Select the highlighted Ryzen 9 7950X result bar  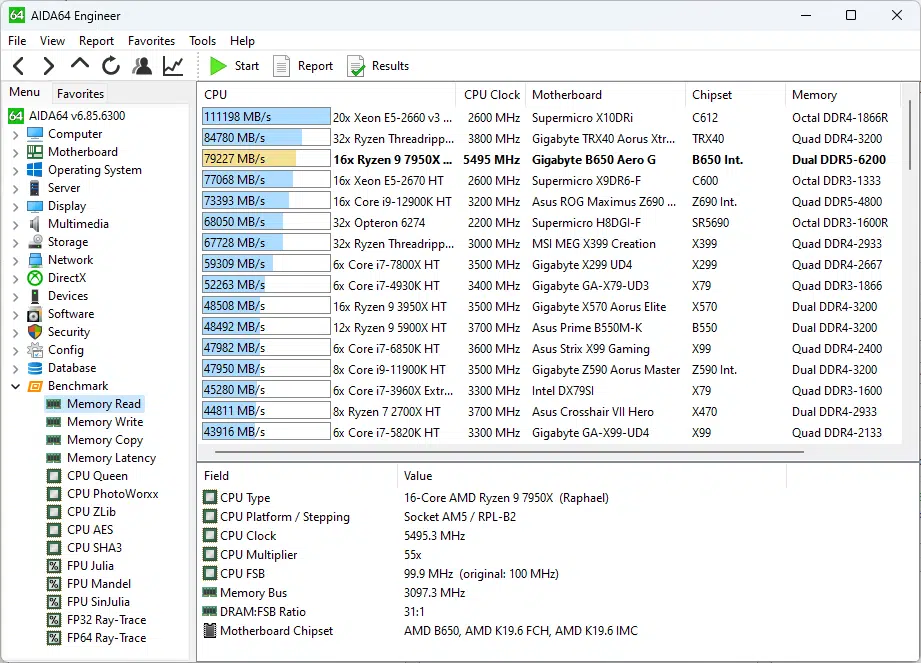click(266, 159)
